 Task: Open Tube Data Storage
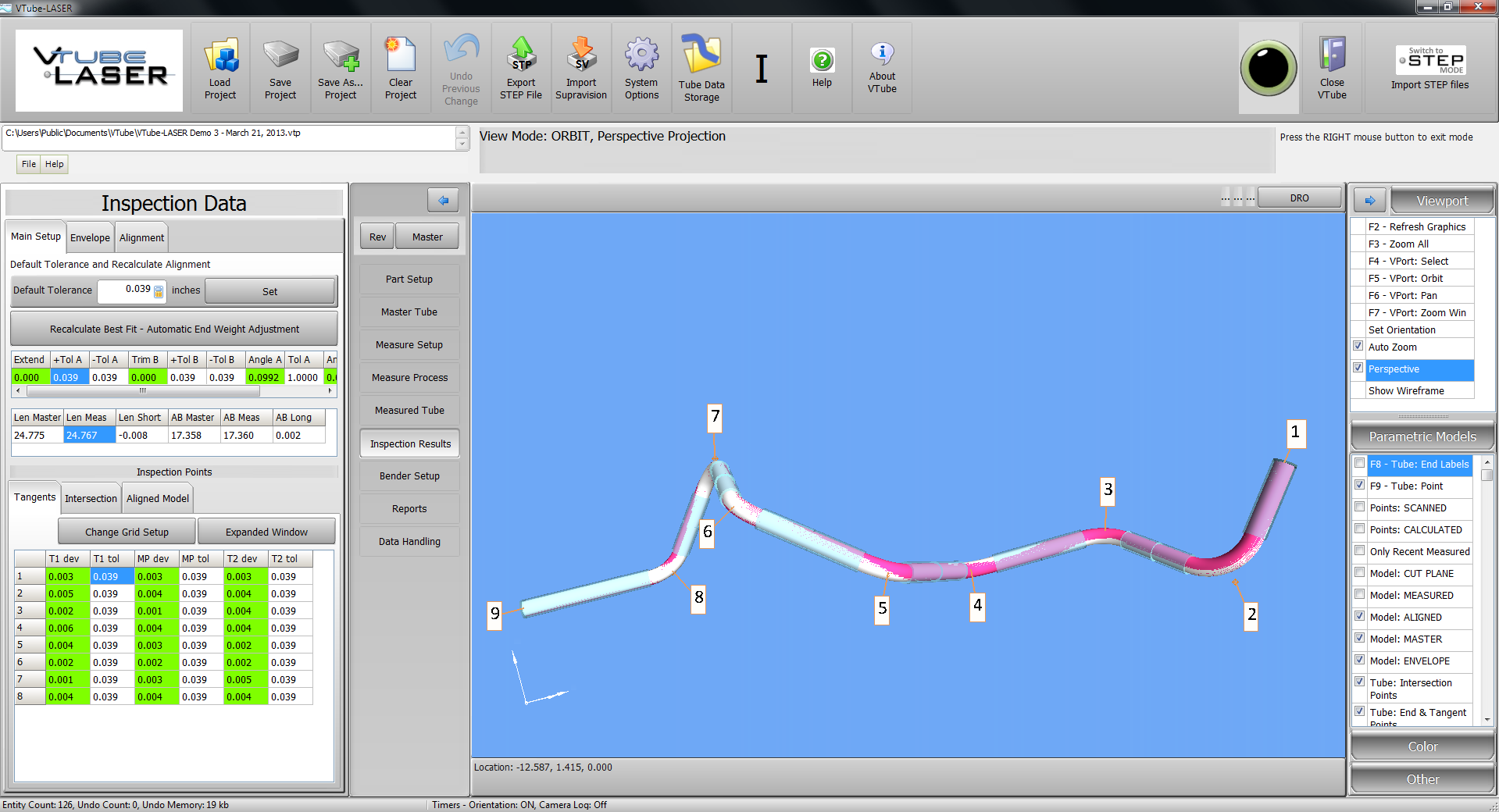tap(701, 56)
